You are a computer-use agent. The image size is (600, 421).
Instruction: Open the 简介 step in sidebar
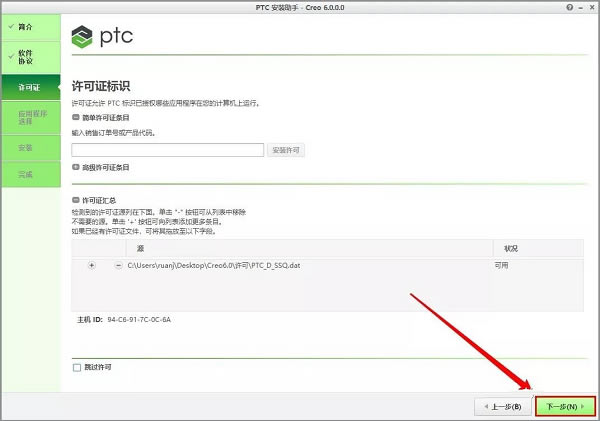click(31, 28)
